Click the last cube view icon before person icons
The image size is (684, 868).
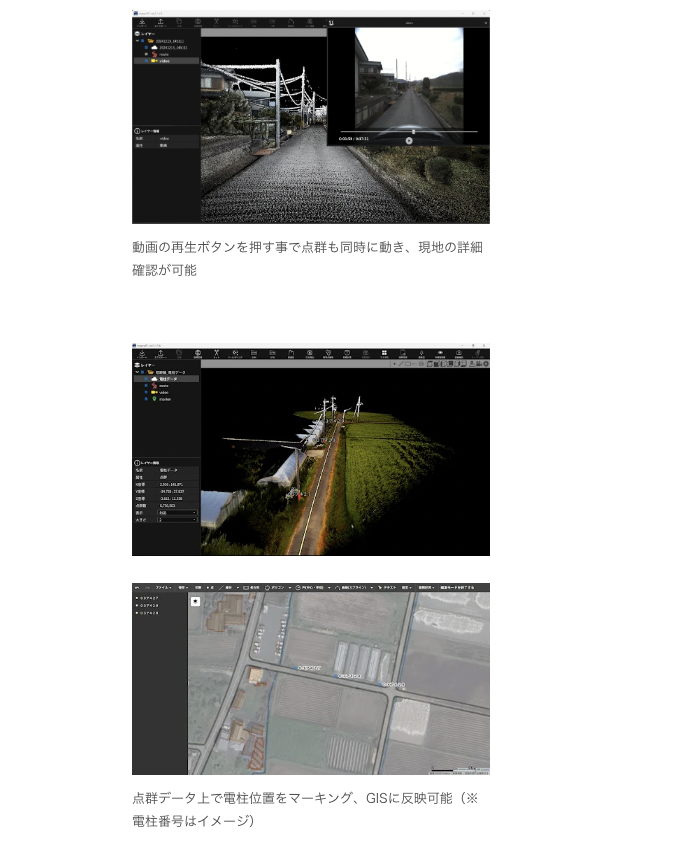click(x=464, y=364)
